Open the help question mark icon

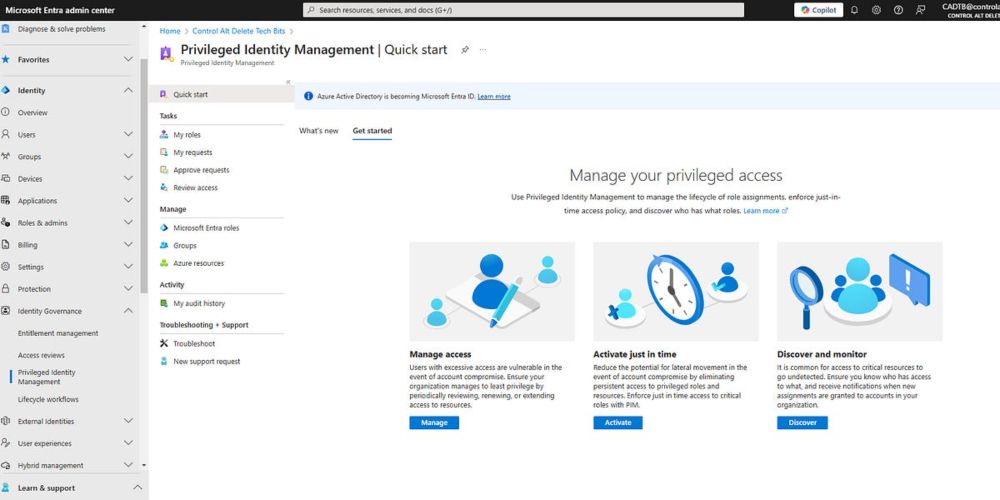[x=898, y=10]
